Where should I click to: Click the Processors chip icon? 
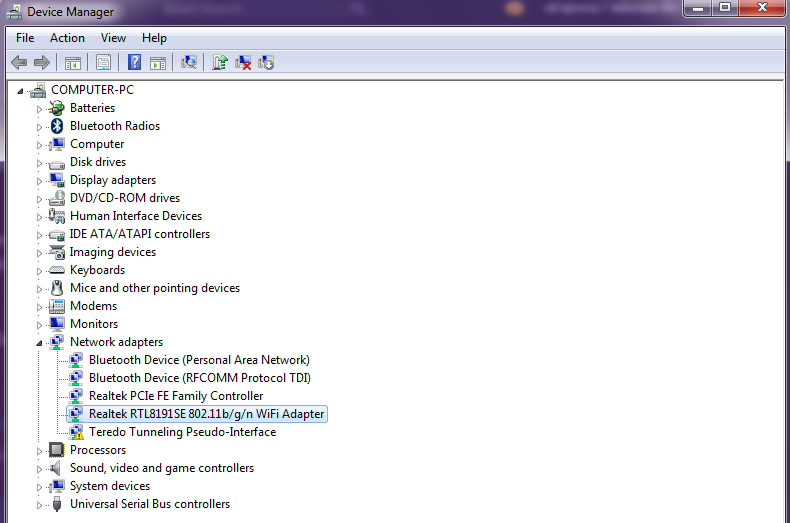[56, 449]
